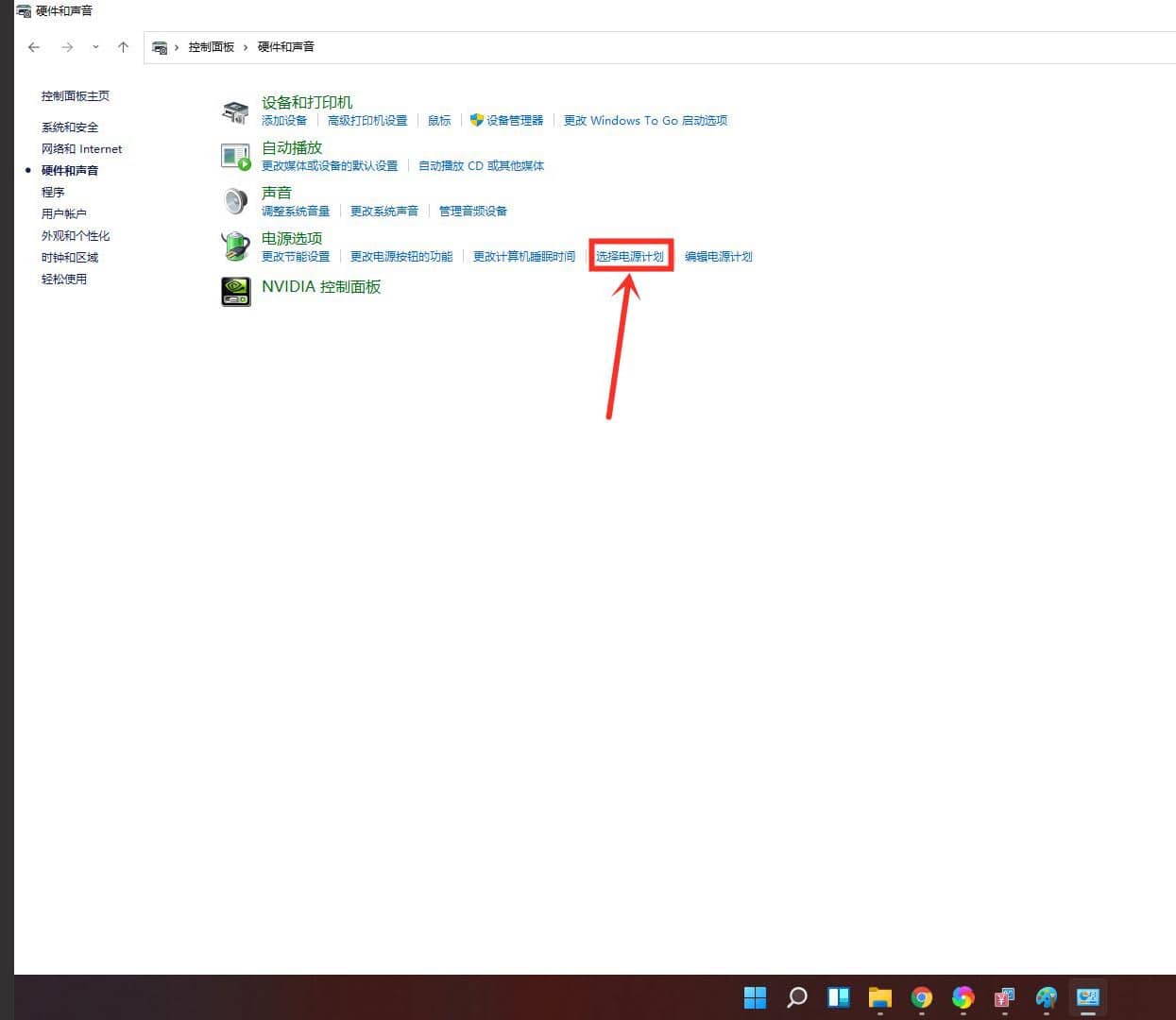Navigate to 控制面板 via the breadcrumb
Screen dimensions: 1176x1020
pyautogui.click(x=212, y=46)
